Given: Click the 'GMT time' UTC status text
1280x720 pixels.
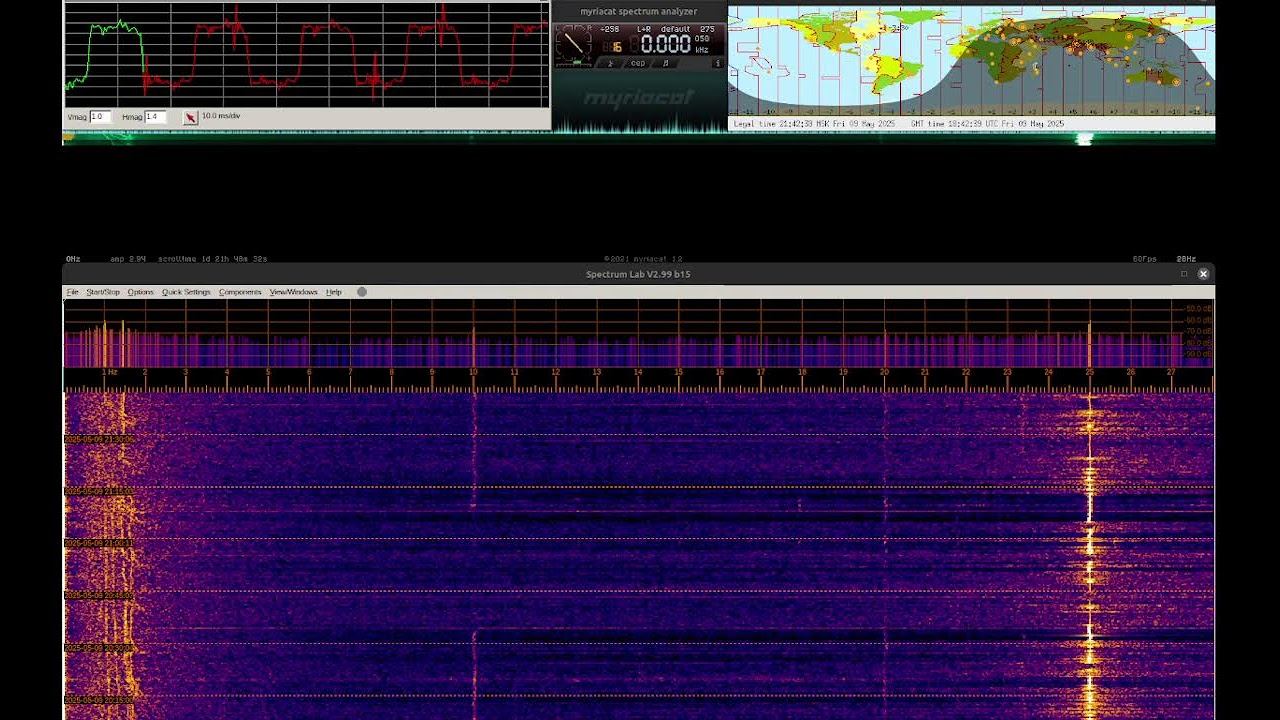Looking at the screenshot, I should click(988, 124).
